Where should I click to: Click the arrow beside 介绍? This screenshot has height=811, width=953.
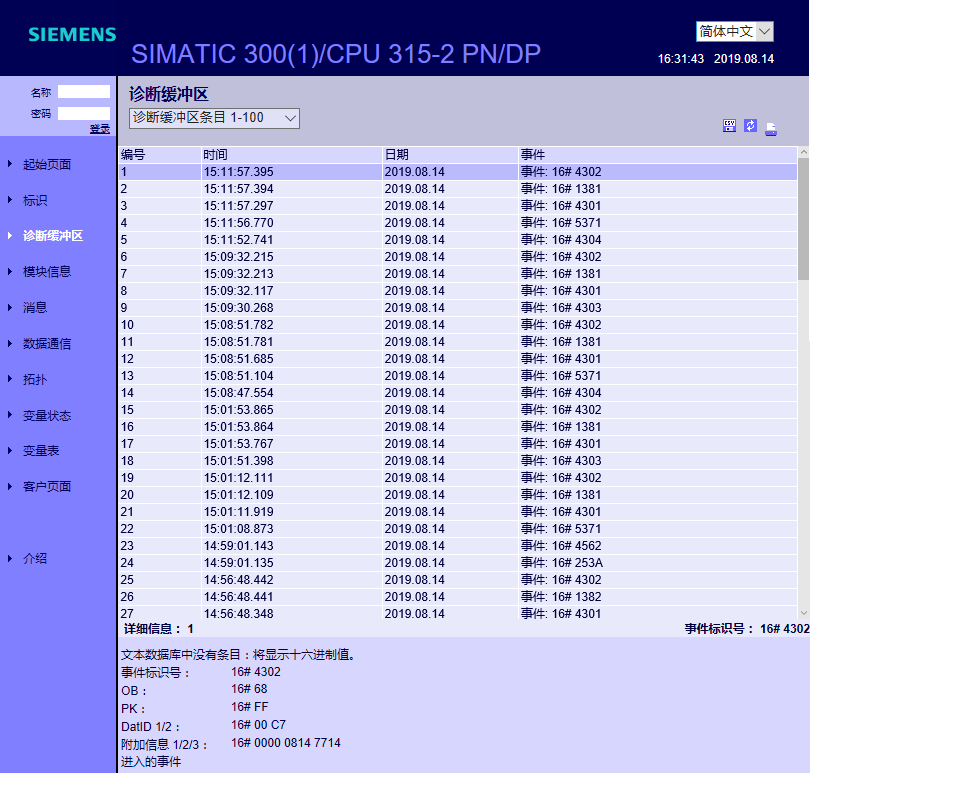[10, 557]
